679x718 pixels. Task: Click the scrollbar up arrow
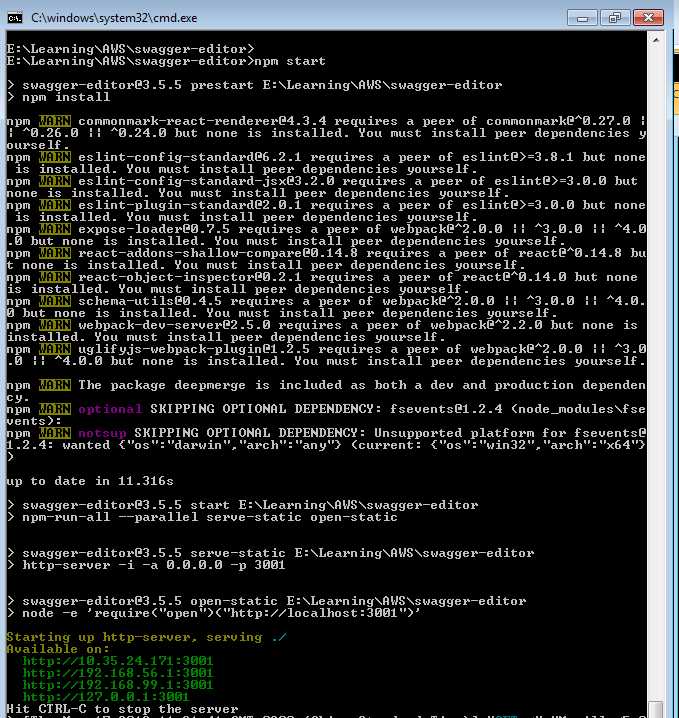[x=655, y=40]
